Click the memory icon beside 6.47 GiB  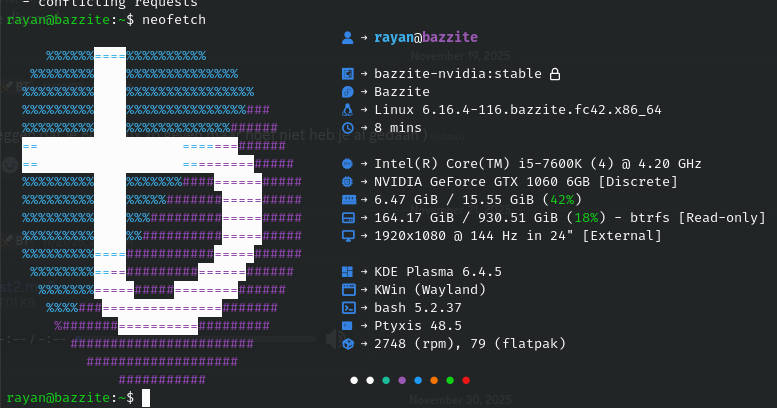[349, 200]
